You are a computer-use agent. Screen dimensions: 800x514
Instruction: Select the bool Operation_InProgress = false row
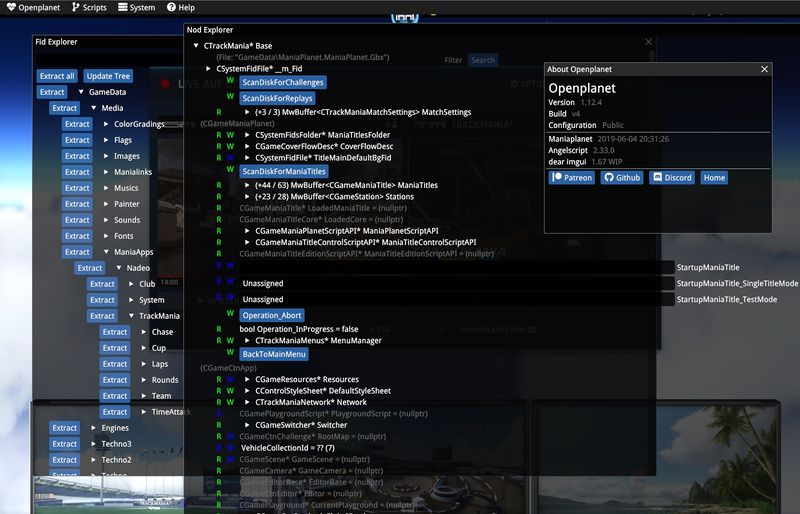pyautogui.click(x=299, y=329)
